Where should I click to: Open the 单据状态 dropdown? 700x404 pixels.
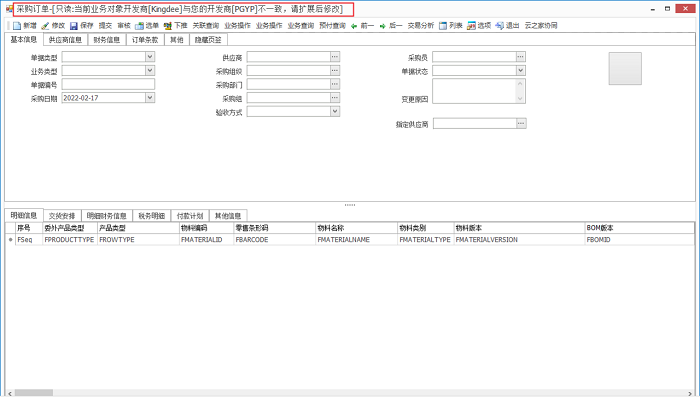(x=521, y=71)
